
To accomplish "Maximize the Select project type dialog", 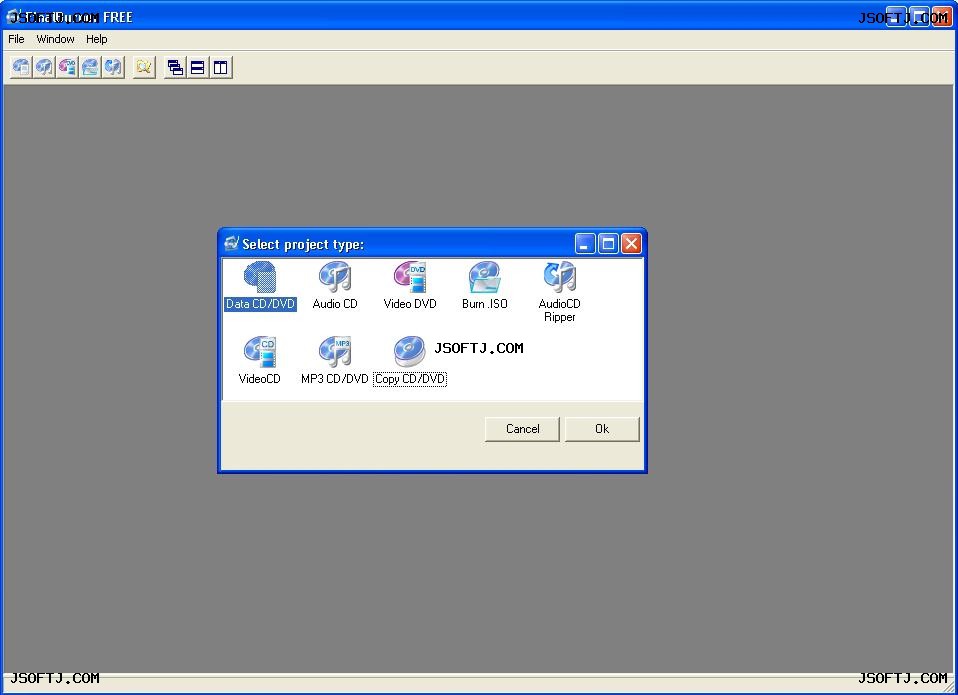I will pyautogui.click(x=608, y=244).
